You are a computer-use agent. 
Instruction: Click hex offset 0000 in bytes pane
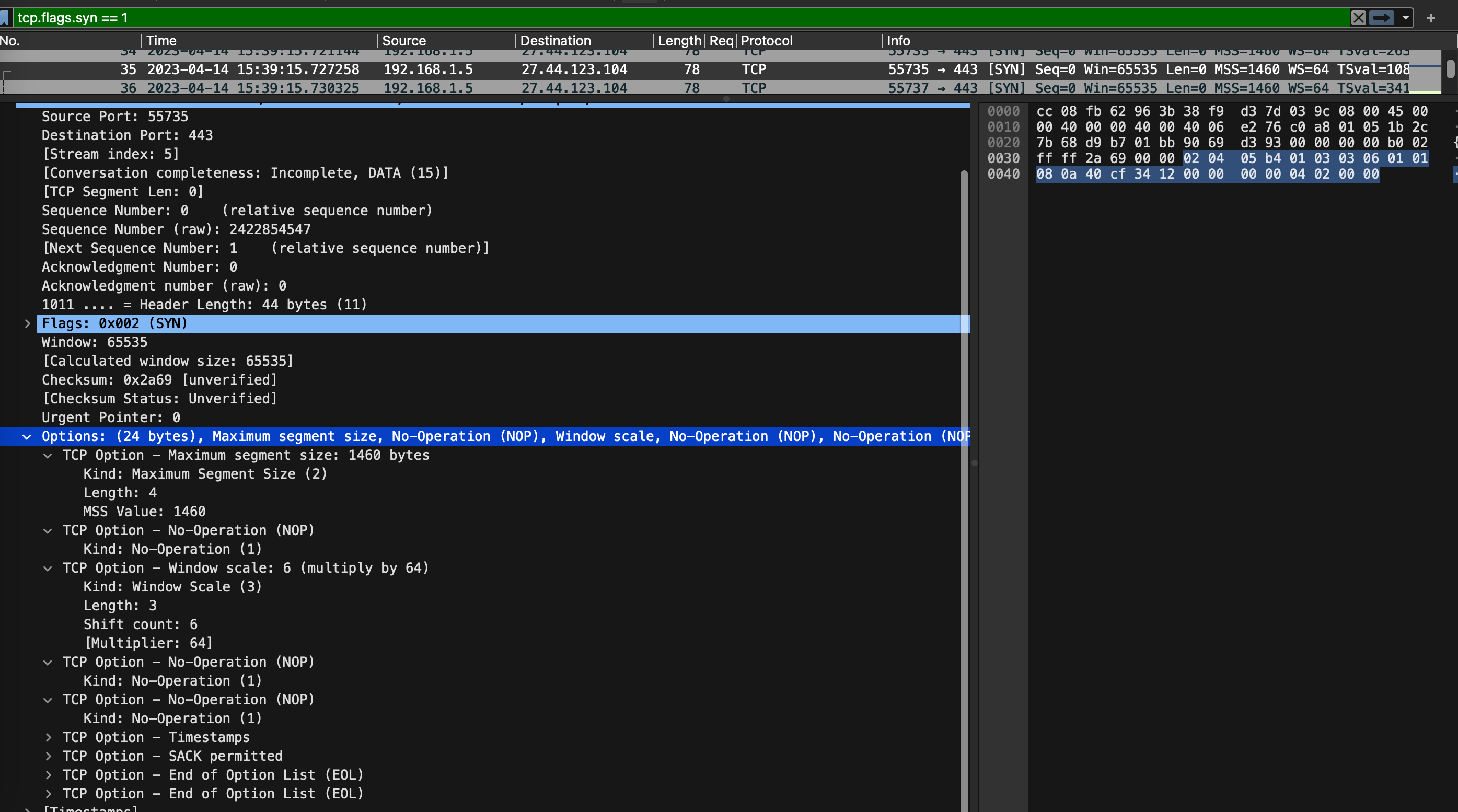pyautogui.click(x=1003, y=111)
